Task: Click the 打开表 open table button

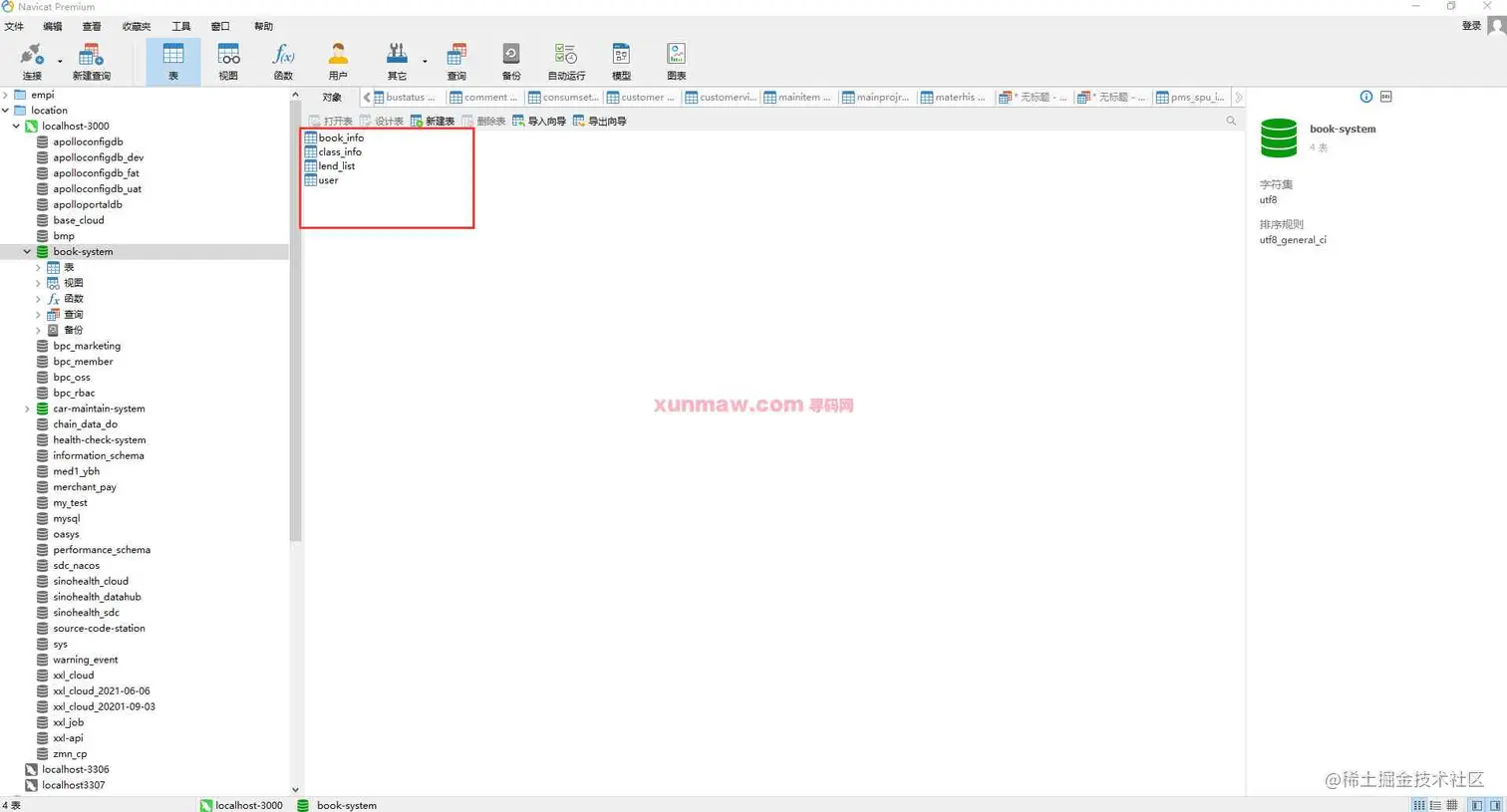Action: (x=331, y=122)
